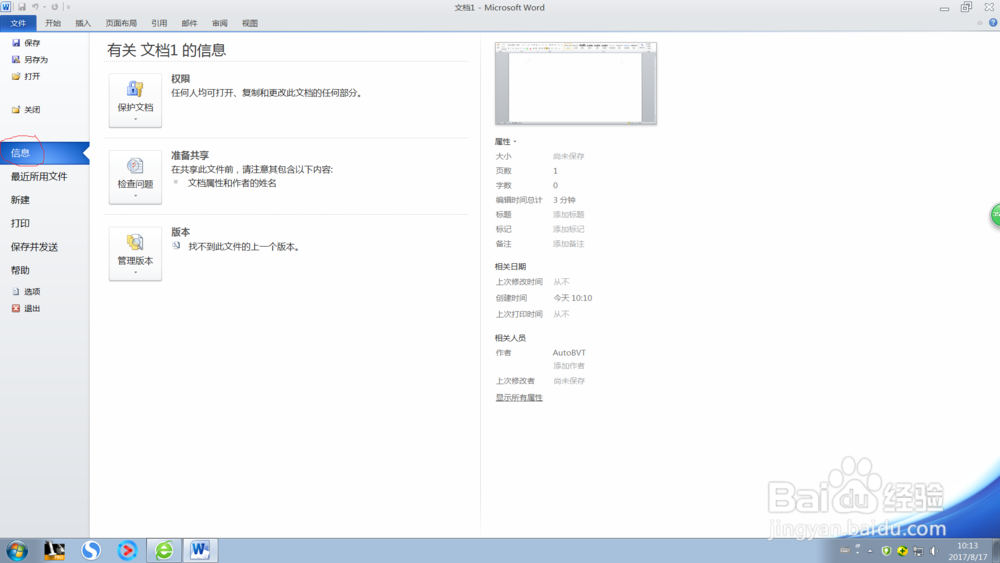Click the Word help question-mark icon
The image size is (1000, 563).
(993, 22)
